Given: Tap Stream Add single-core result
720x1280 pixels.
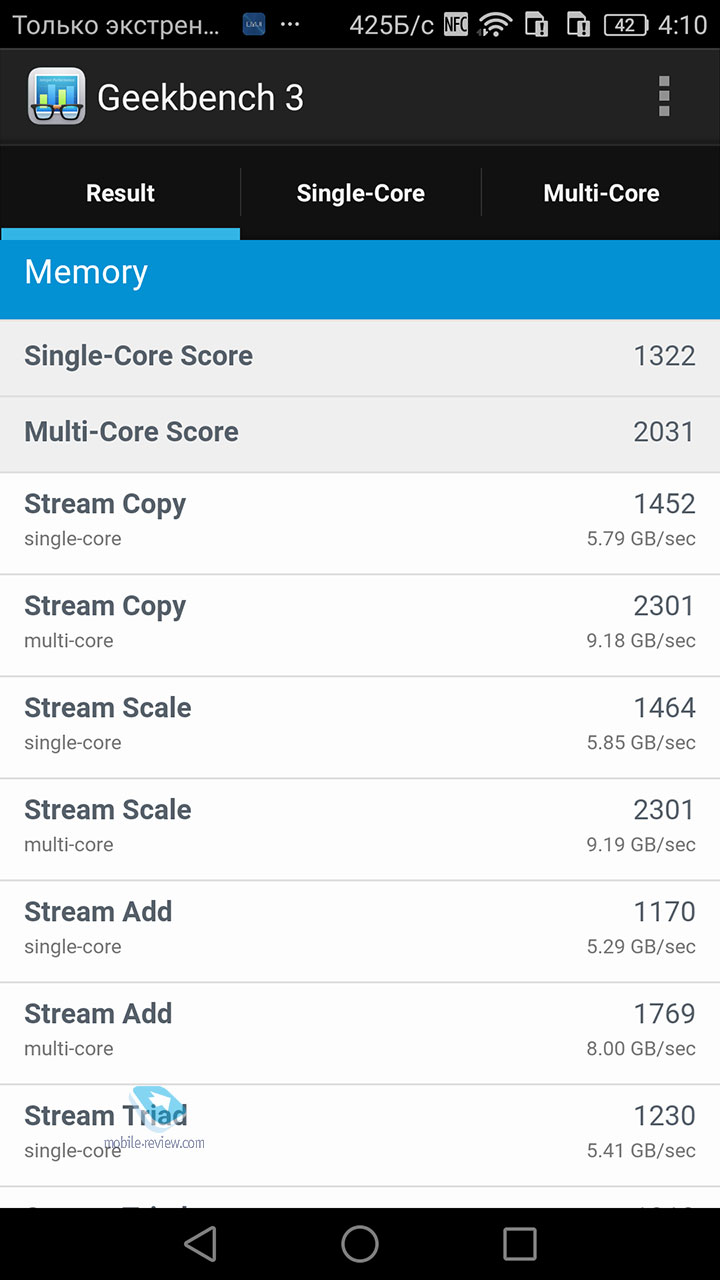Looking at the screenshot, I should pyautogui.click(x=360, y=931).
